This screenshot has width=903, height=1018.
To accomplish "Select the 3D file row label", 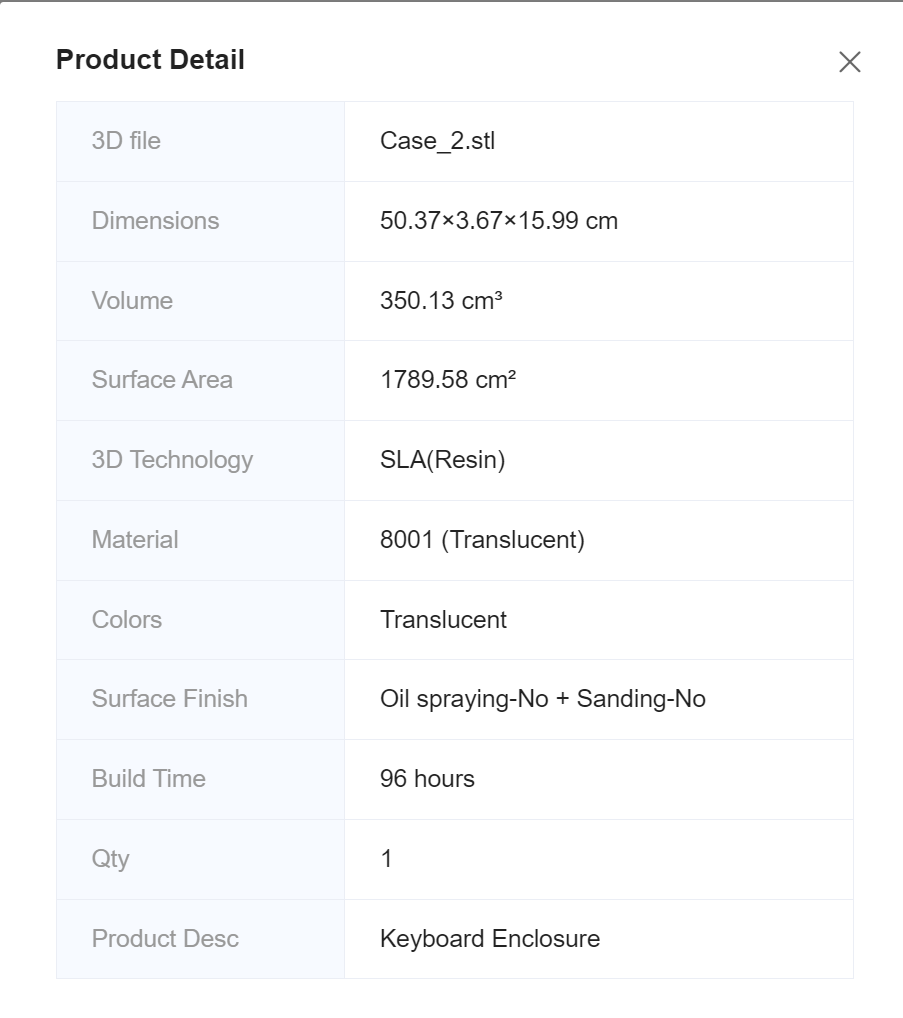I will click(x=126, y=141).
